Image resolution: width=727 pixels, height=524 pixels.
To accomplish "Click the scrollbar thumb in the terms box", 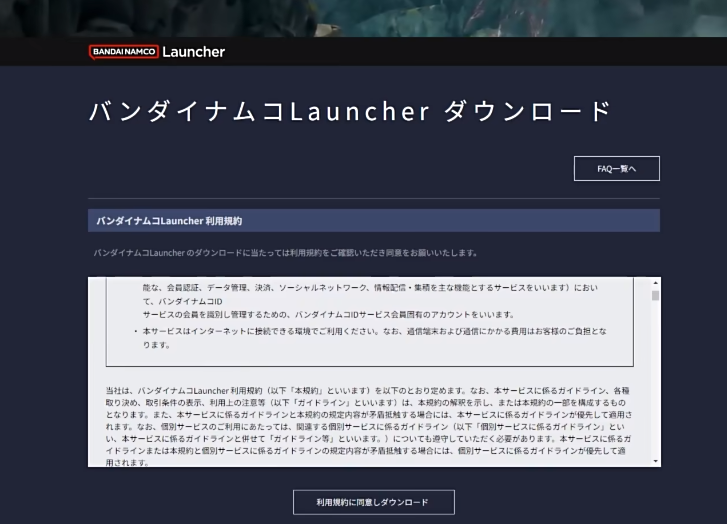I will coord(655,296).
